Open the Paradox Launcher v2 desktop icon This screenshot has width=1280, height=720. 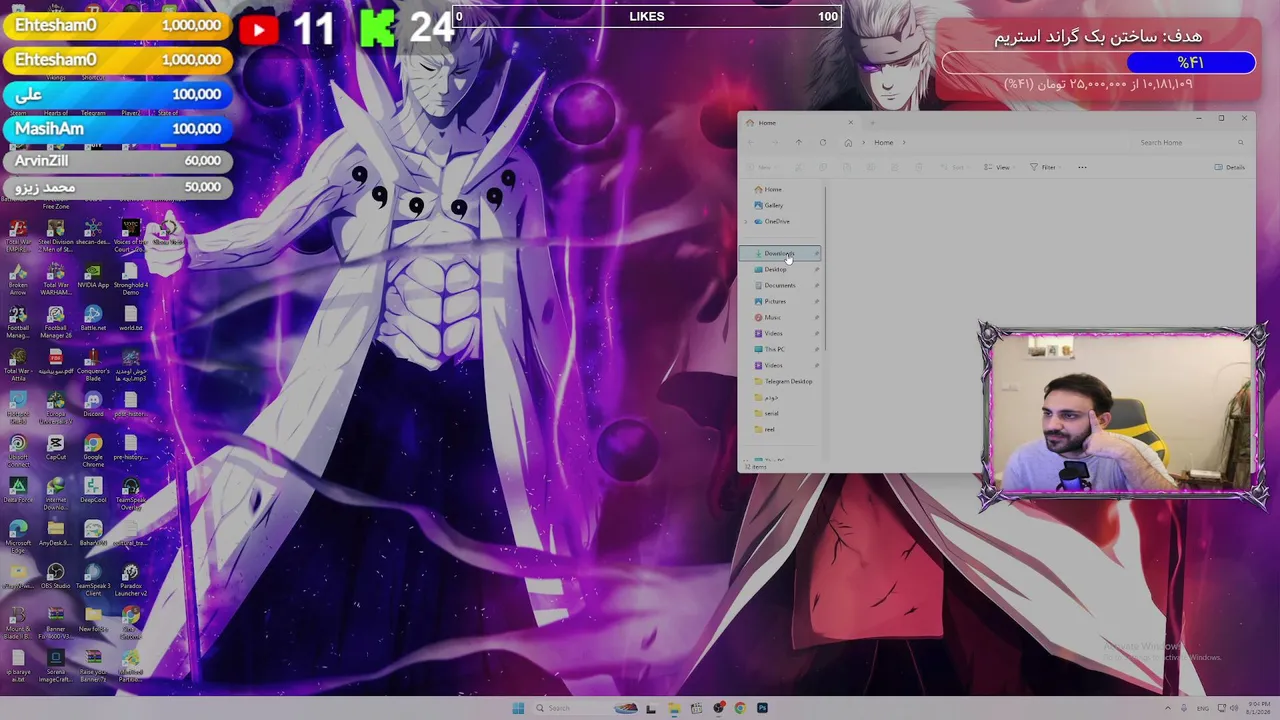click(x=130, y=580)
